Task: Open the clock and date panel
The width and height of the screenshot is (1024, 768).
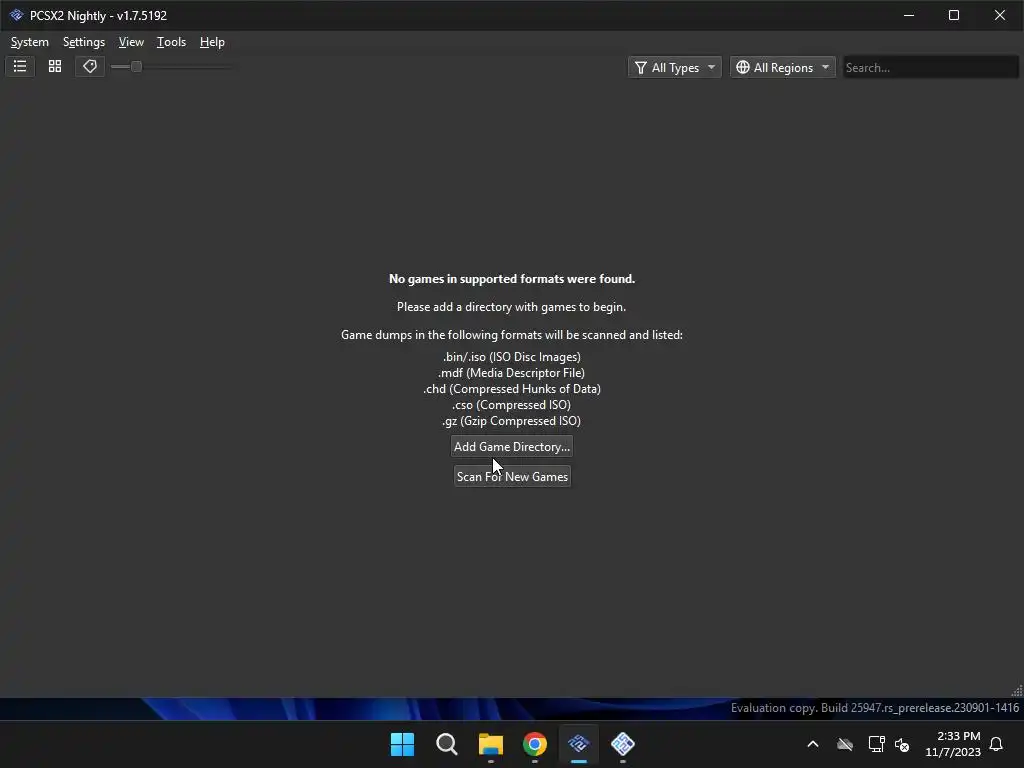Action: coord(953,744)
